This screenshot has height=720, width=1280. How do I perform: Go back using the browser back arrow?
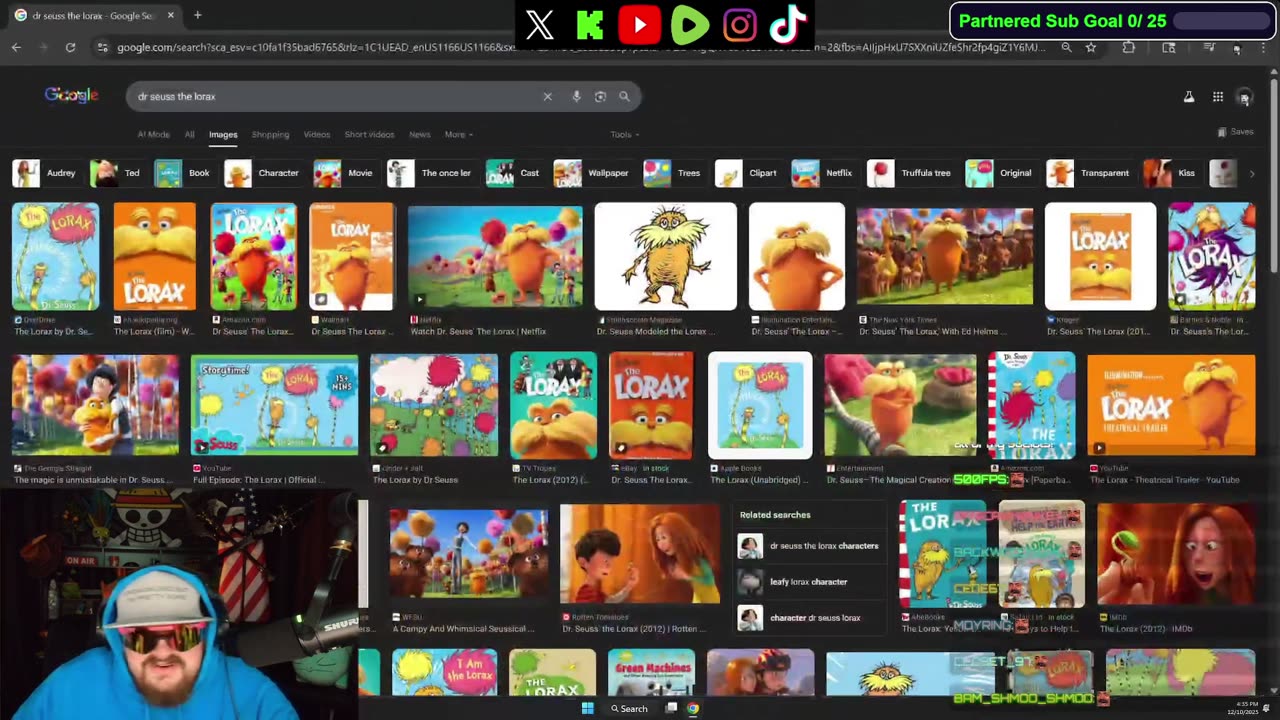pyautogui.click(x=16, y=47)
